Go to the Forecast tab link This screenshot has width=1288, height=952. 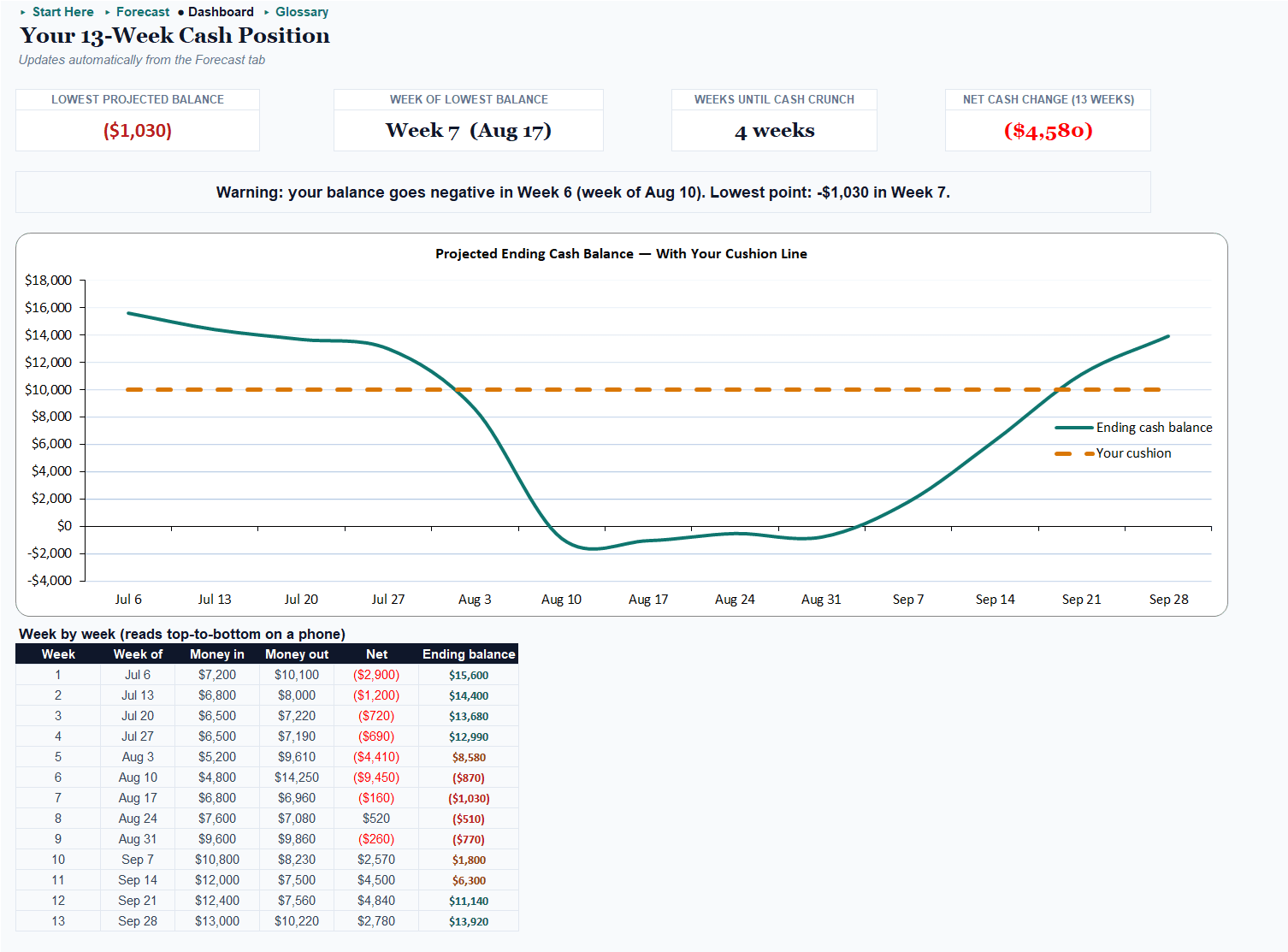click(143, 12)
